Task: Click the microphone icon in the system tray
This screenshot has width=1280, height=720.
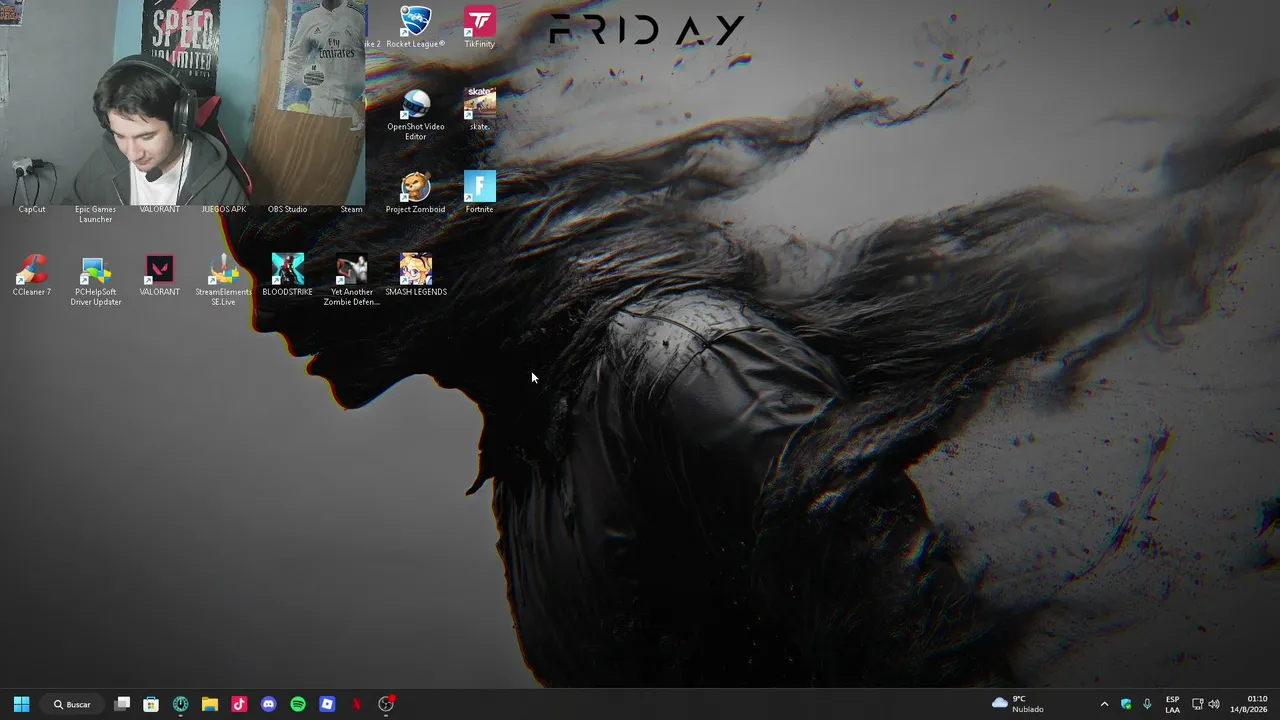Action: (1147, 704)
